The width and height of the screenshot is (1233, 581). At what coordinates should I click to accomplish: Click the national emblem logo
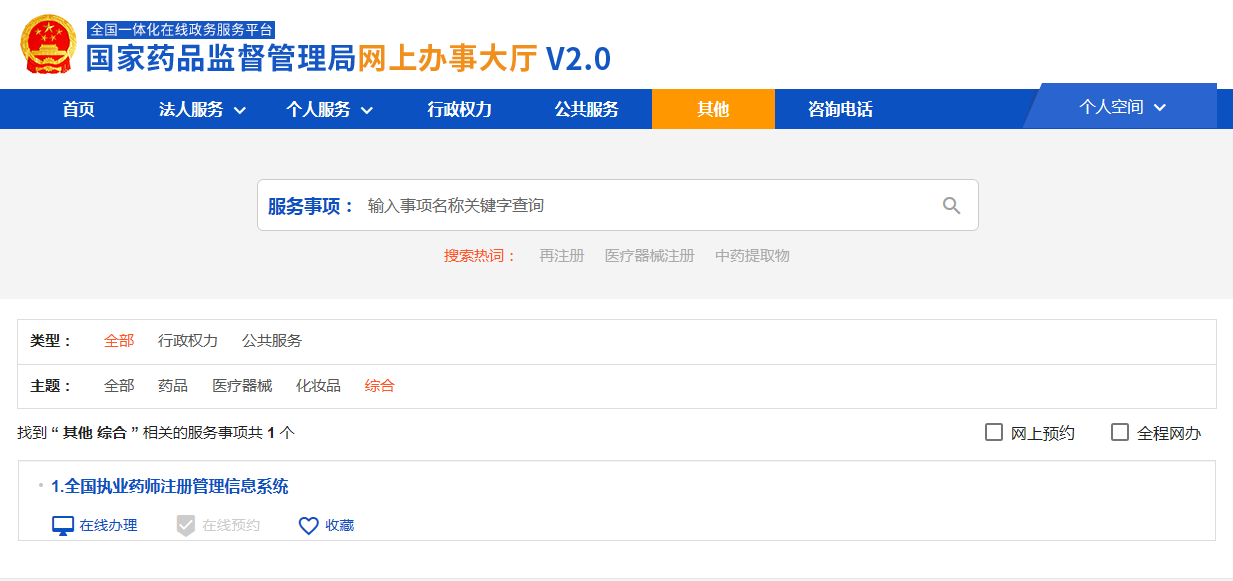point(48,45)
